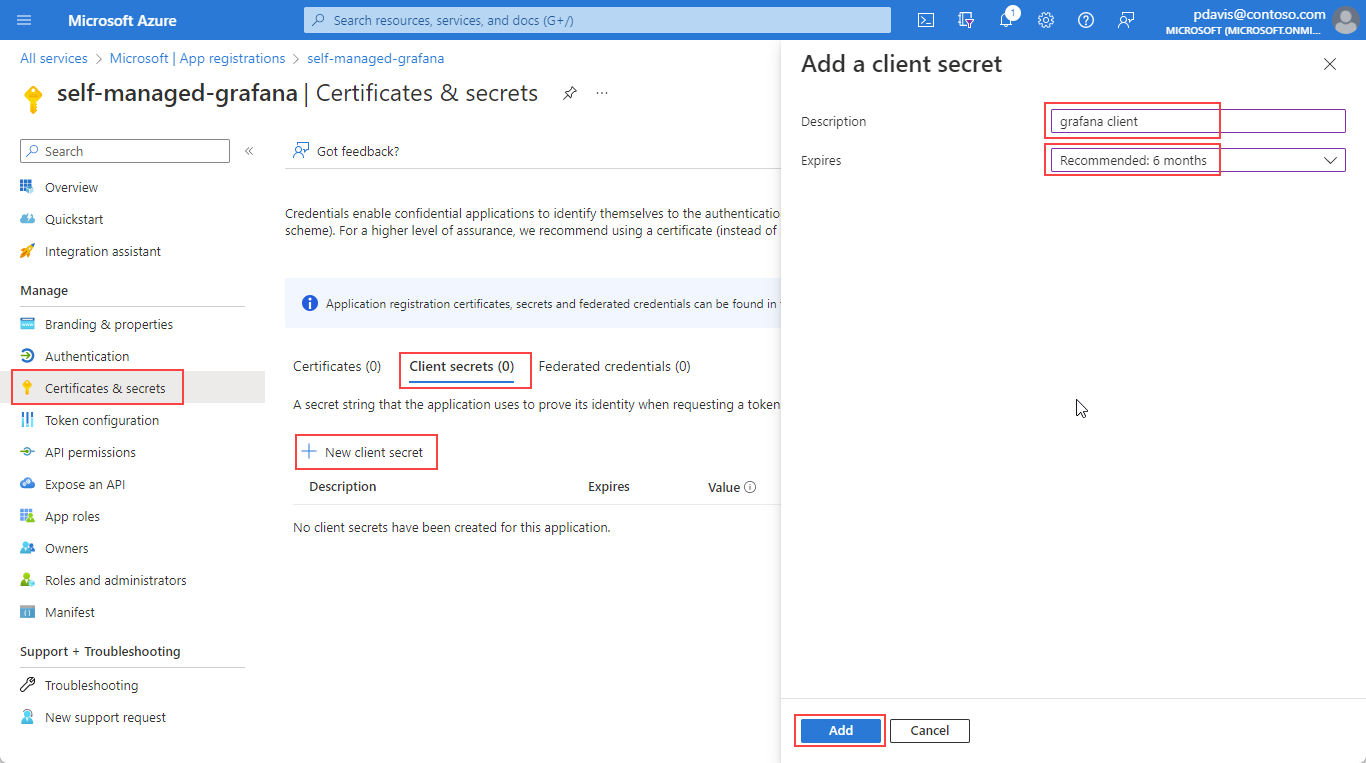The height and width of the screenshot is (763, 1366).
Task: Cancel adding the client secret
Action: [930, 731]
